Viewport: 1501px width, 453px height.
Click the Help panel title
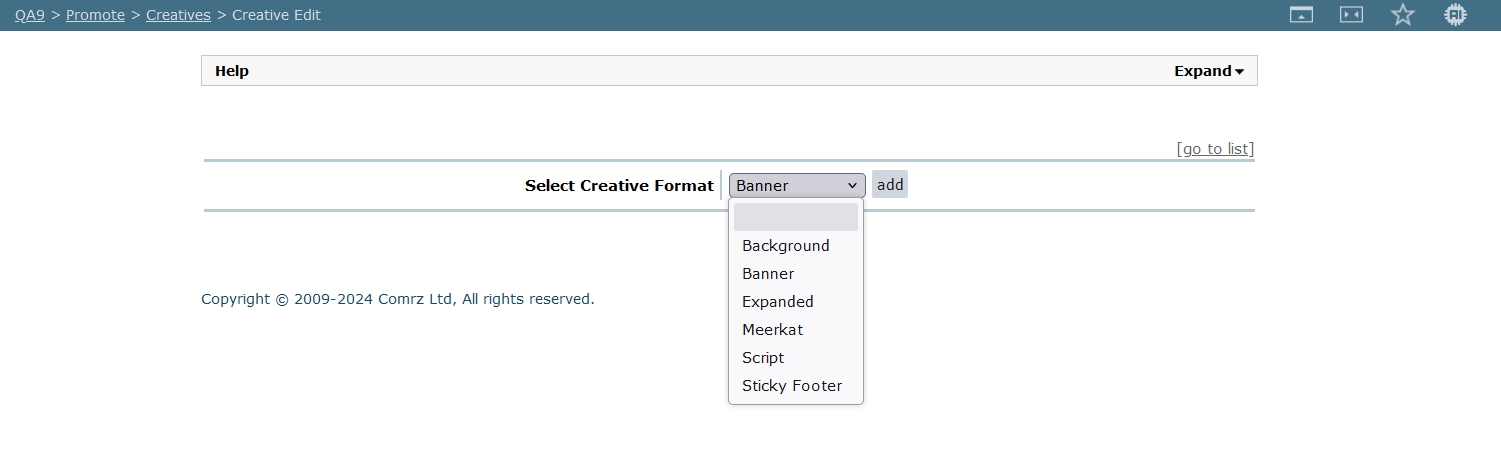232,71
